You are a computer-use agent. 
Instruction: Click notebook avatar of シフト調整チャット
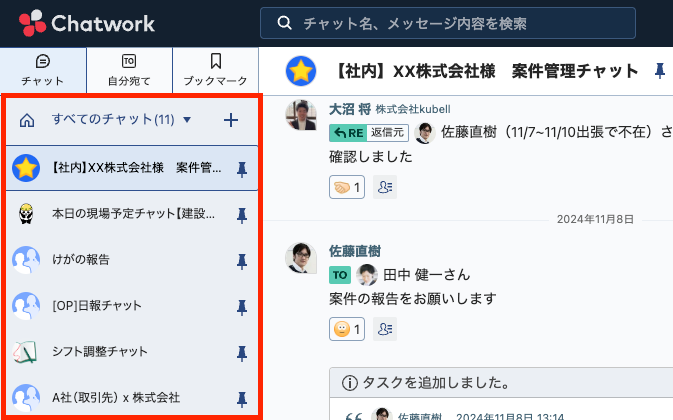[25, 352]
